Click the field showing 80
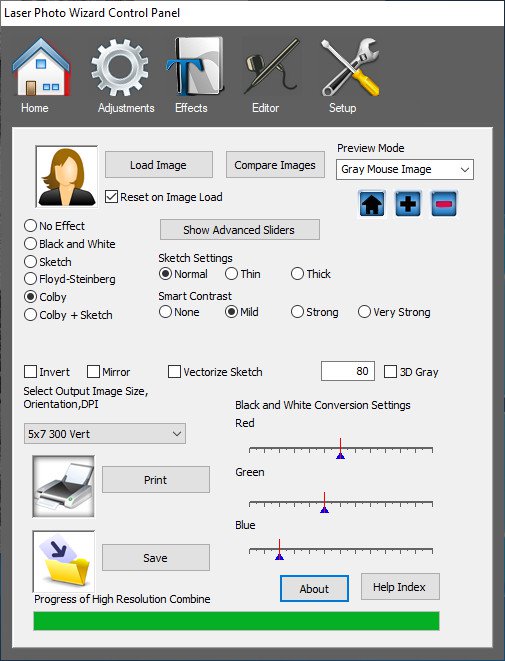Screen dimensions: 505x661 coord(348,371)
